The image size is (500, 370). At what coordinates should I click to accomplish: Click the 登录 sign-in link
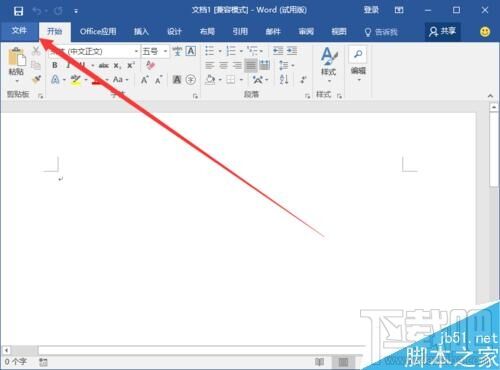click(371, 10)
